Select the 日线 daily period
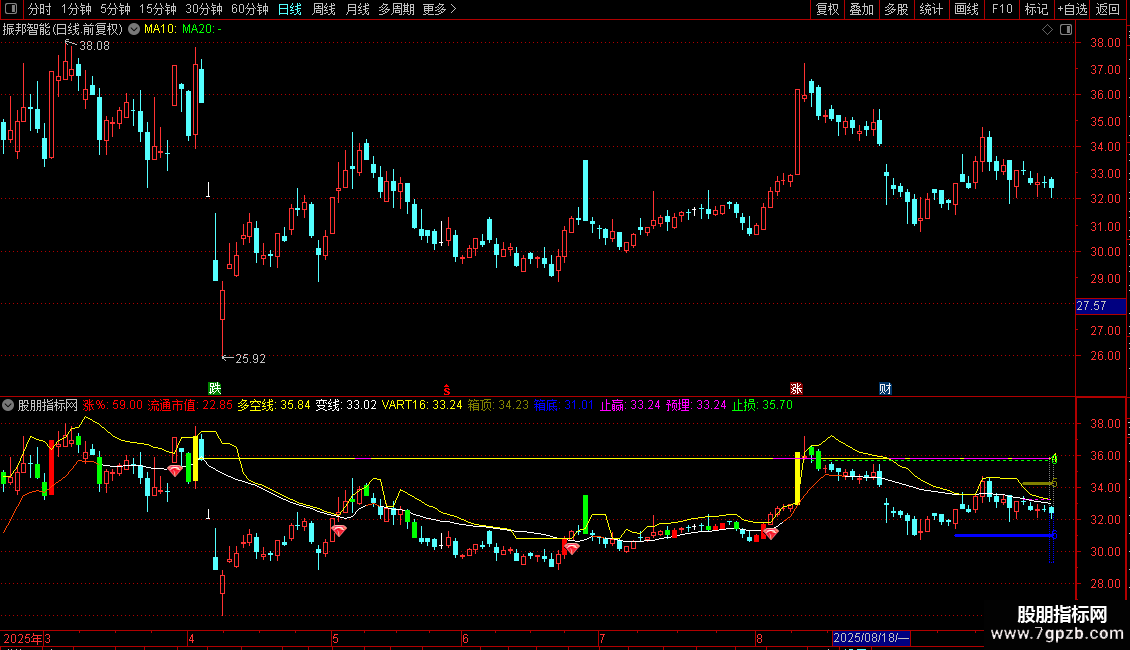Screen dimensions: 1130x650 [290, 9]
